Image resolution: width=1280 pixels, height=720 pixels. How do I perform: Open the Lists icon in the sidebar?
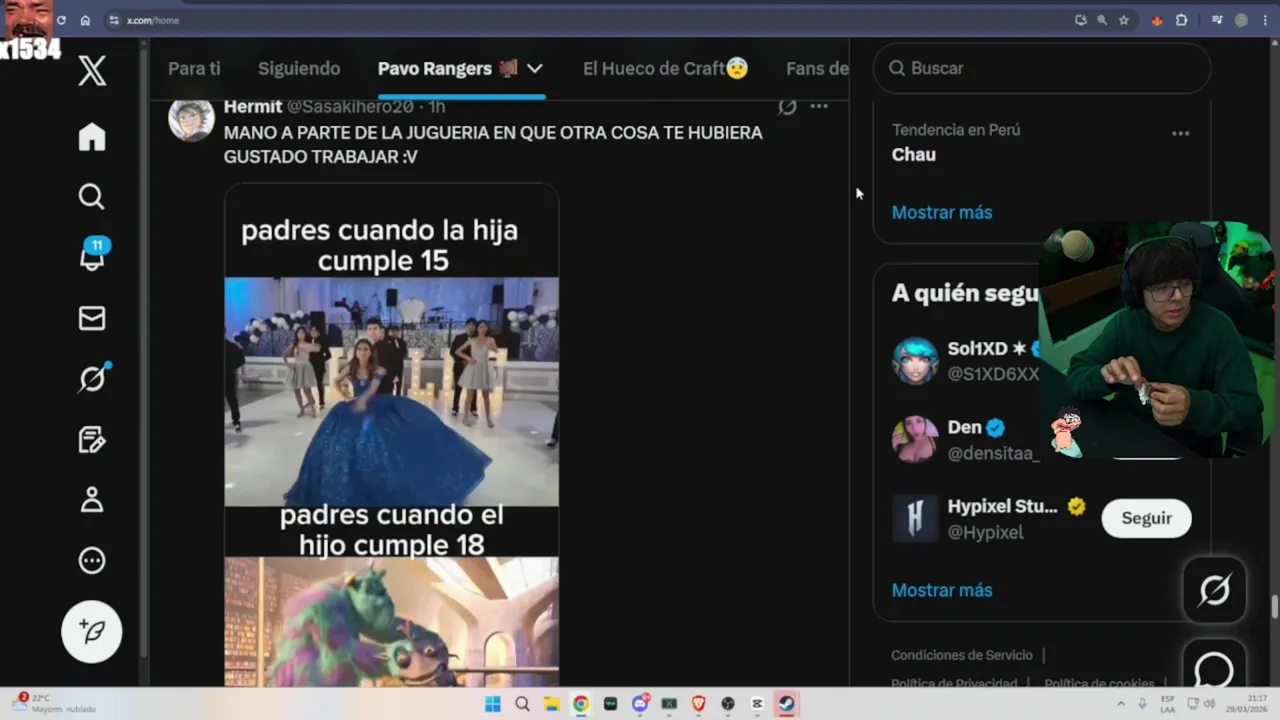pos(92,440)
